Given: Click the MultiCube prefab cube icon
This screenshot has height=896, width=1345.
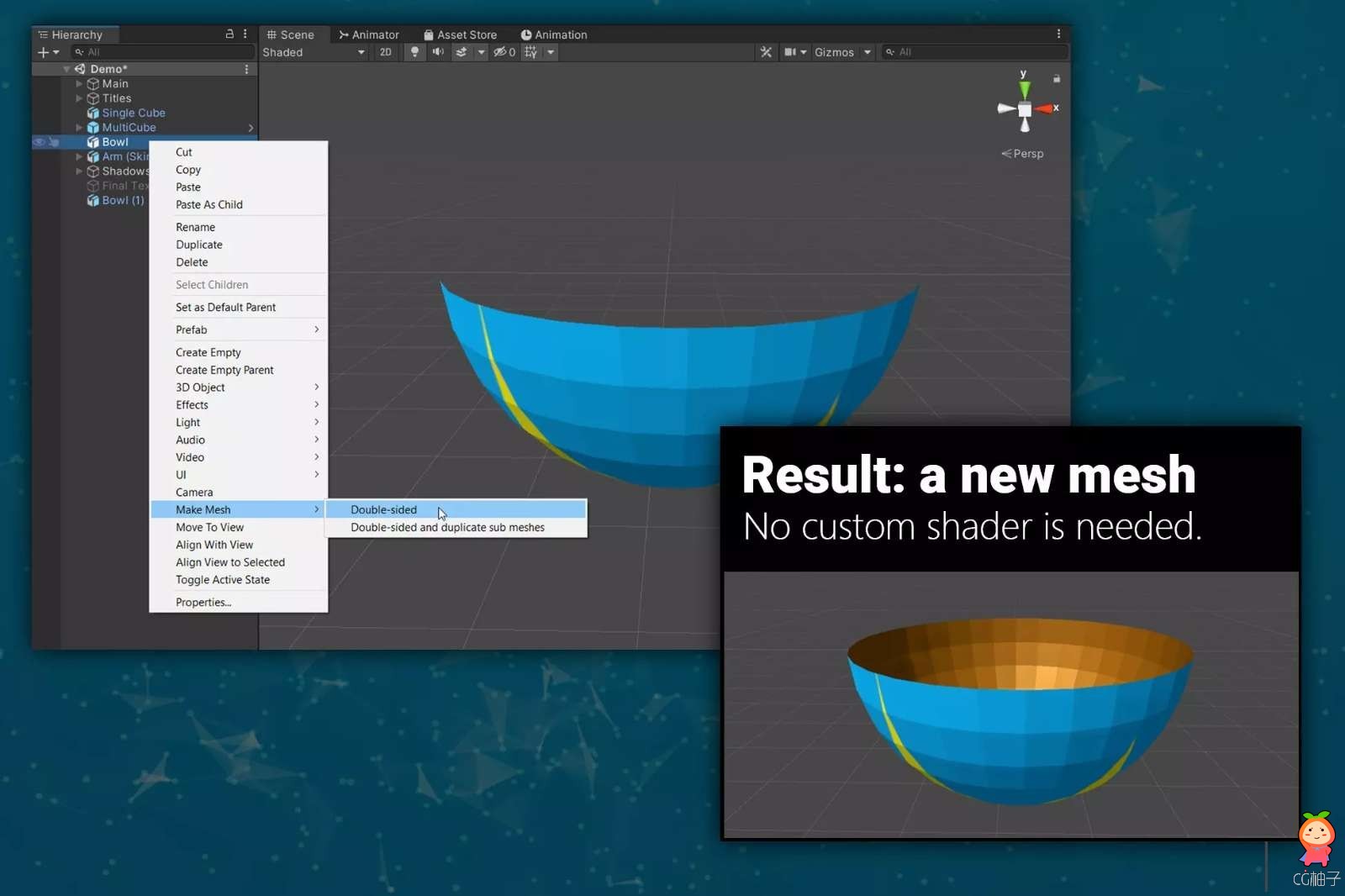Looking at the screenshot, I should [x=93, y=128].
